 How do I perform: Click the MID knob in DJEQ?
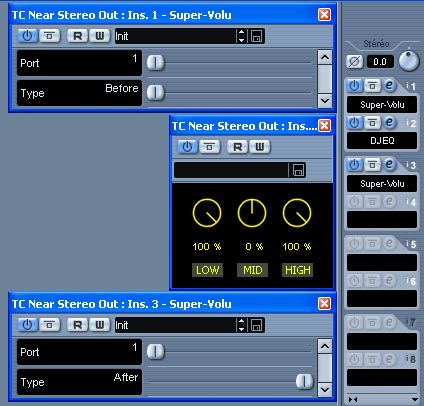(252, 213)
